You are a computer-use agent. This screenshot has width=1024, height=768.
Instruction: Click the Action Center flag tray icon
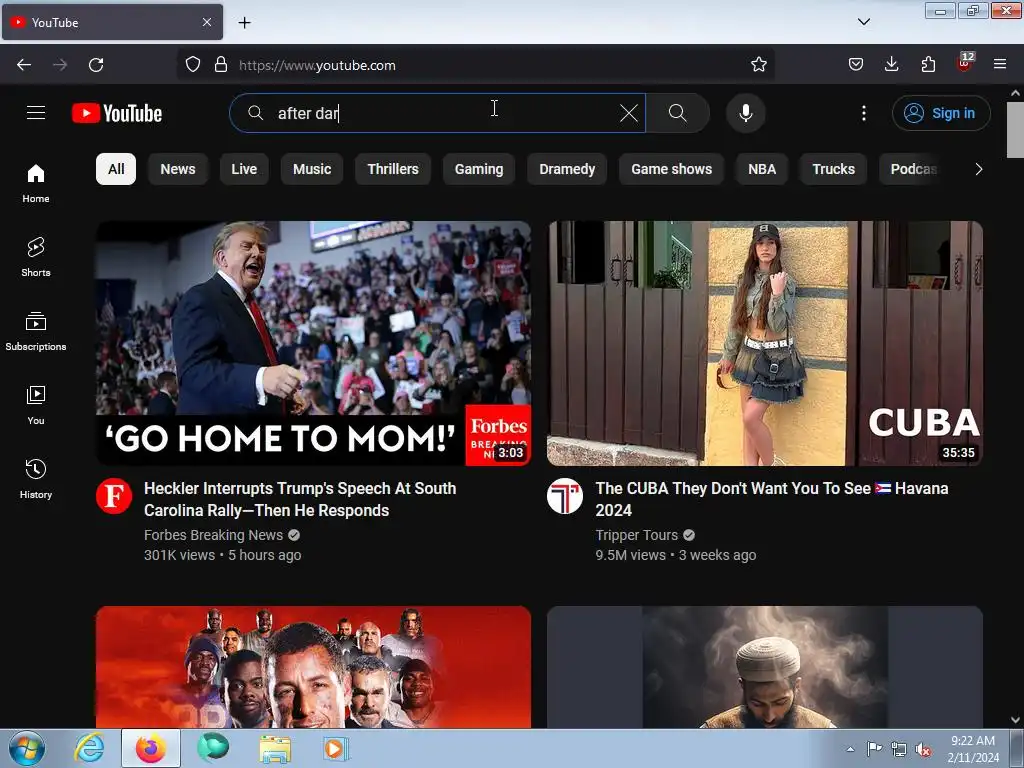pos(874,749)
